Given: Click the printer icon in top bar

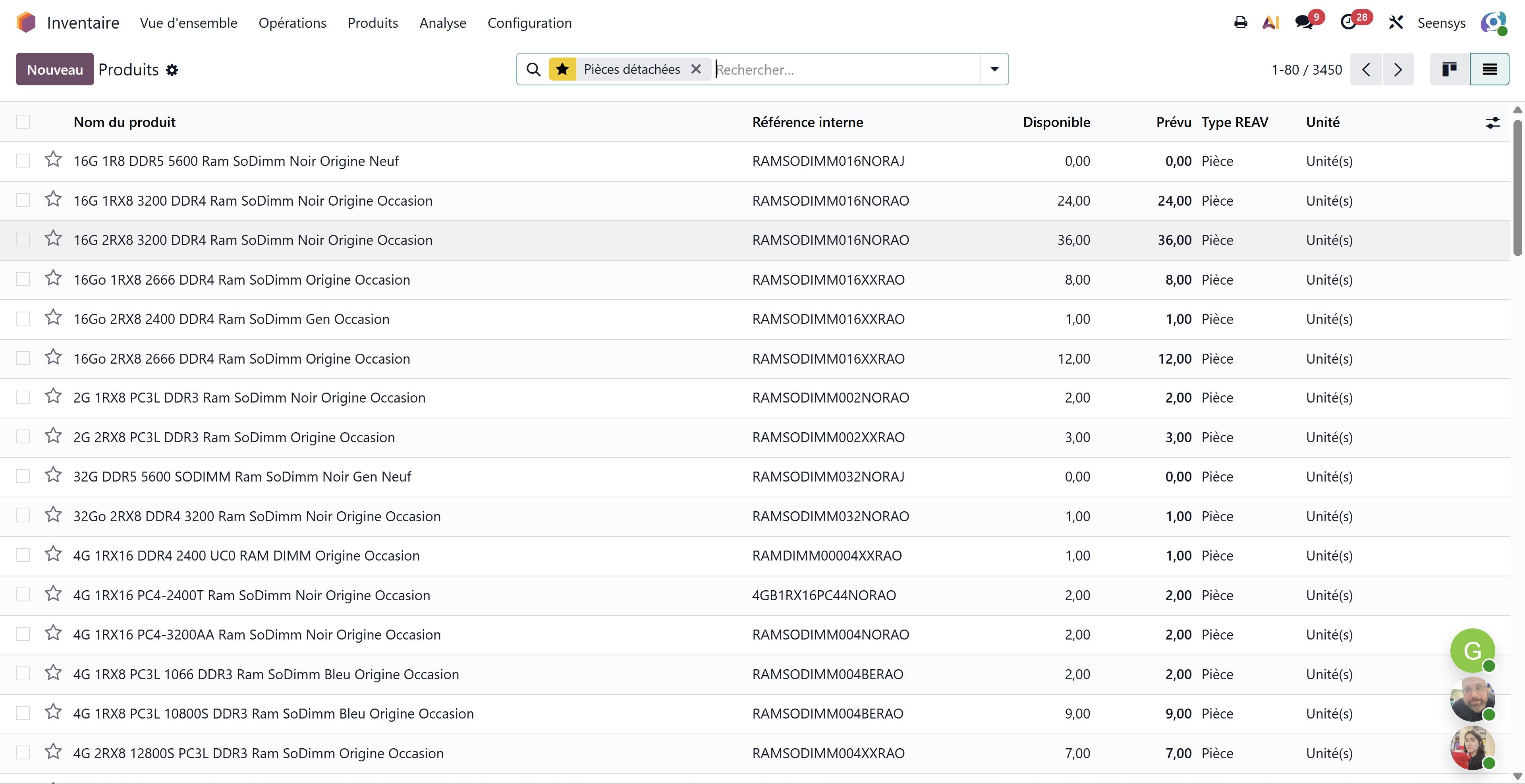Looking at the screenshot, I should tap(1240, 23).
